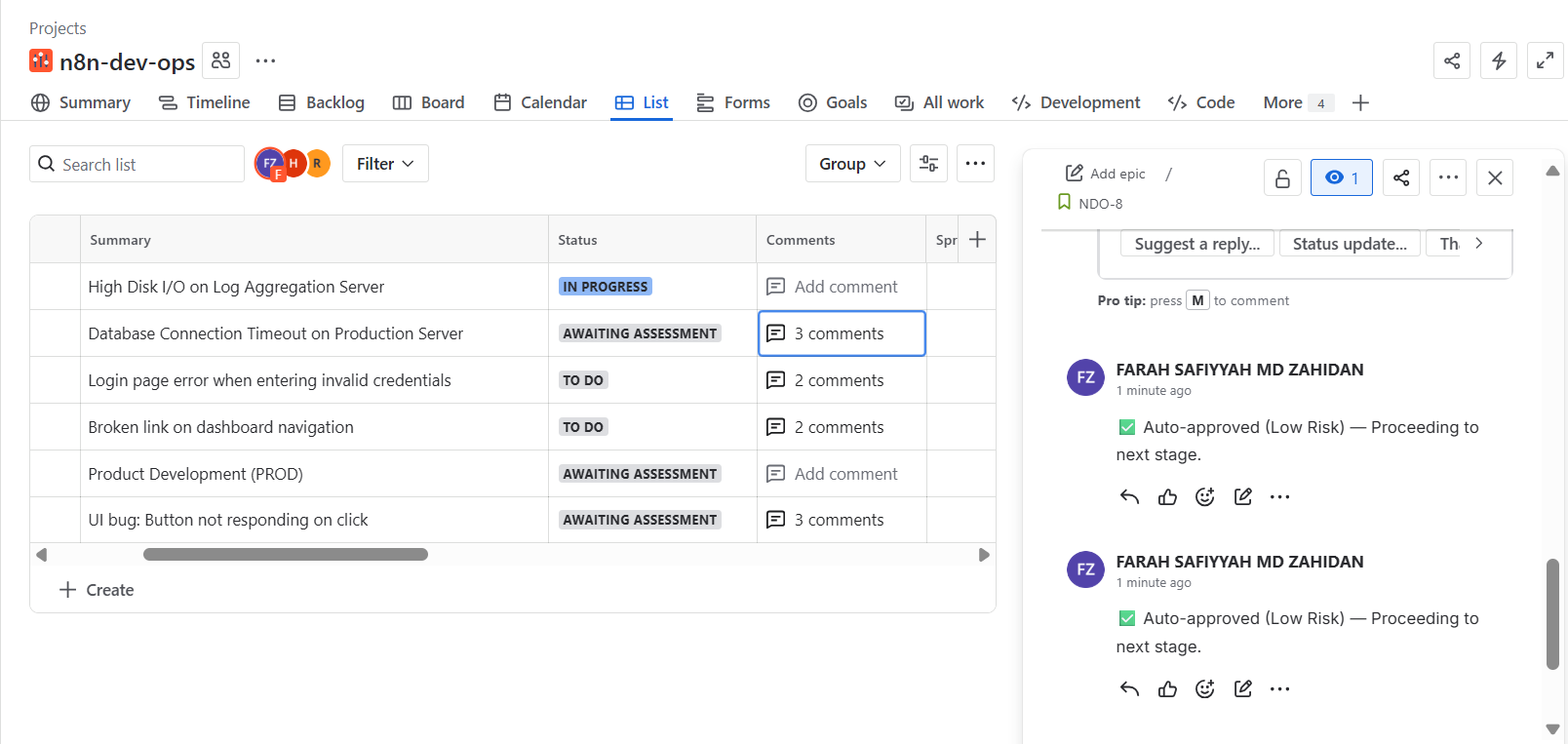Screen dimensions: 1568x744
Task: Enter full screen with the expand arrows icon
Action: (1545, 60)
